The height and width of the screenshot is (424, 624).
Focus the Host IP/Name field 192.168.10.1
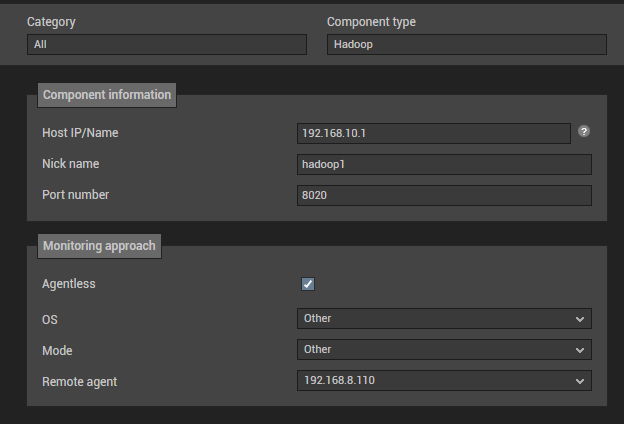pyautogui.click(x=434, y=133)
